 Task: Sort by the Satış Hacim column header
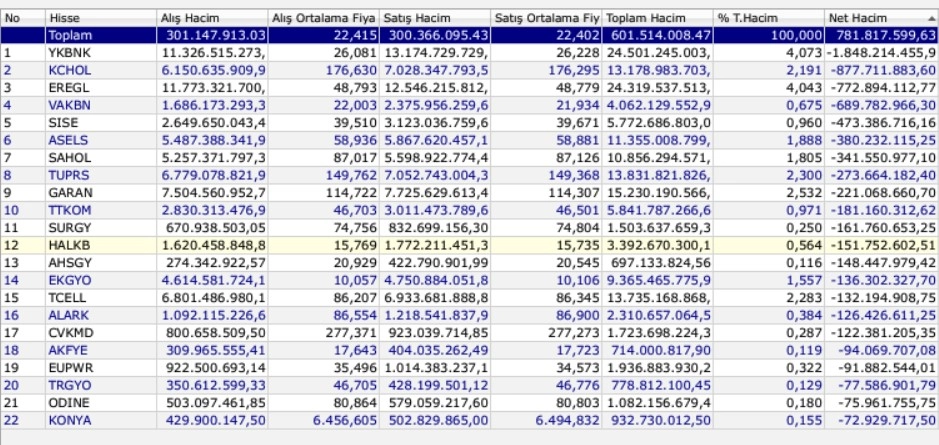pyautogui.click(x=434, y=18)
